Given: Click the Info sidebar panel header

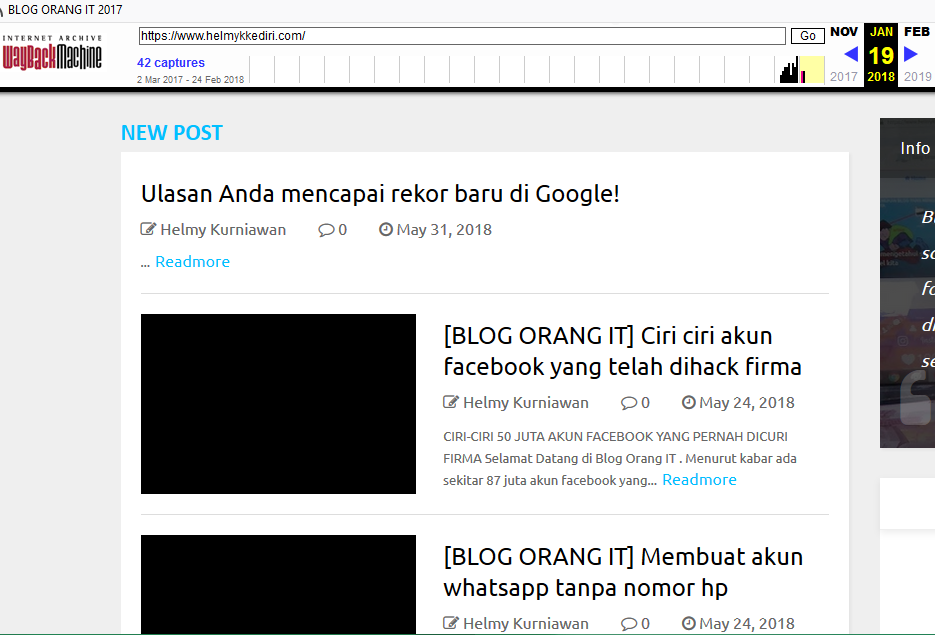Looking at the screenshot, I should (915, 148).
